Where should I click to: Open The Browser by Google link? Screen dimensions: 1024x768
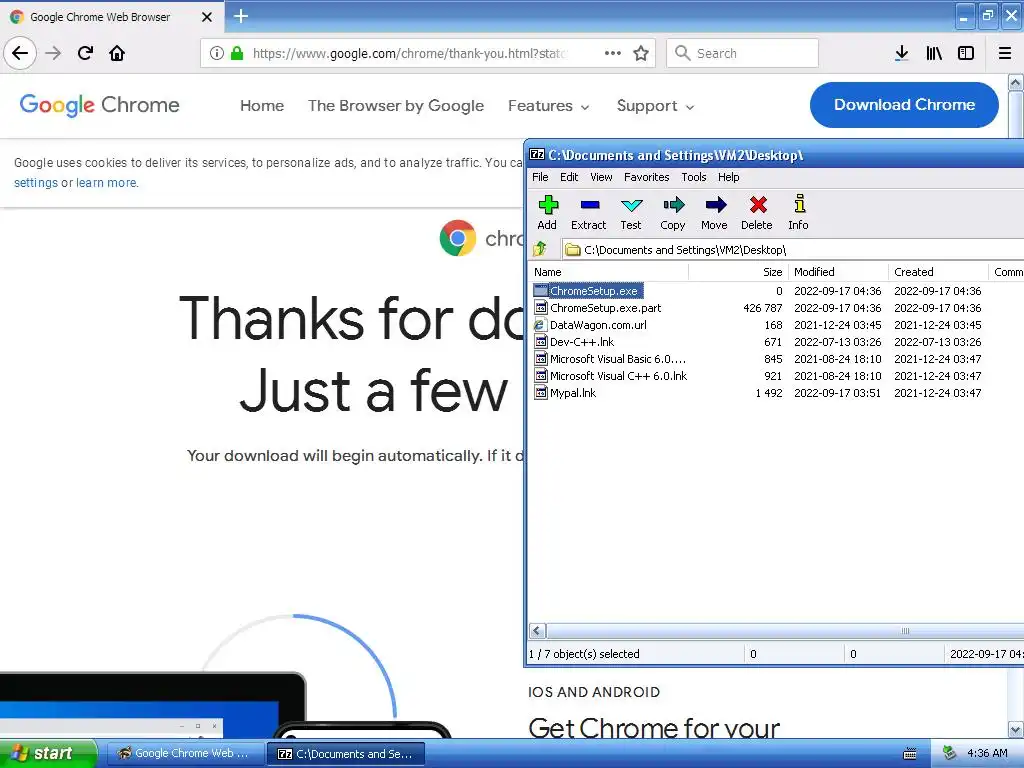(x=396, y=106)
